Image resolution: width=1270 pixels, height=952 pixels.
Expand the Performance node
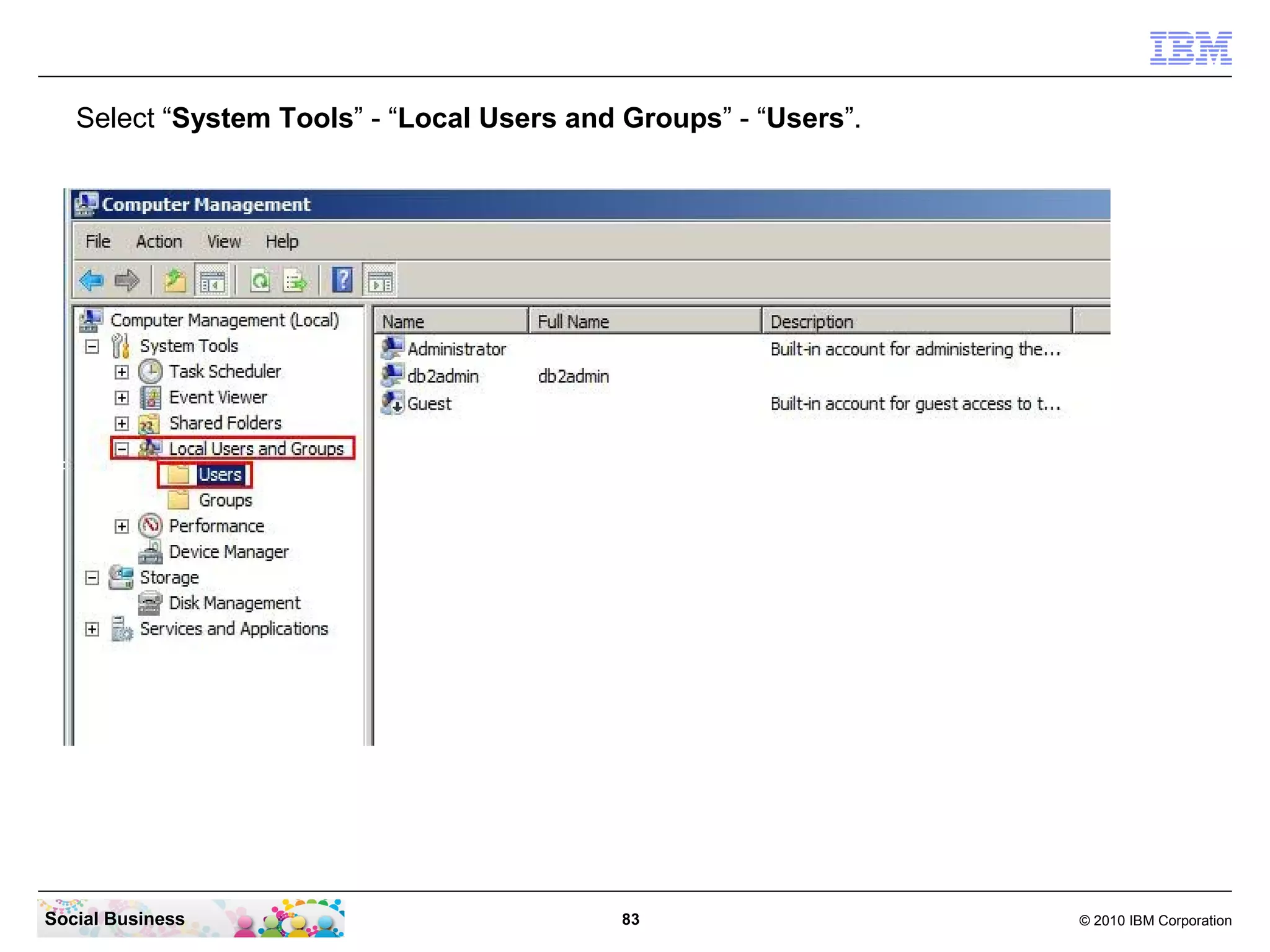click(x=122, y=526)
